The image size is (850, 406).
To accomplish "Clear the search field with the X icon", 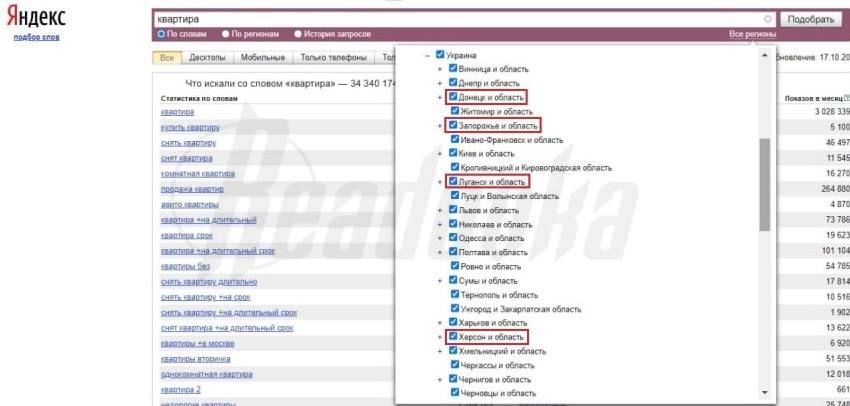I will coord(767,19).
